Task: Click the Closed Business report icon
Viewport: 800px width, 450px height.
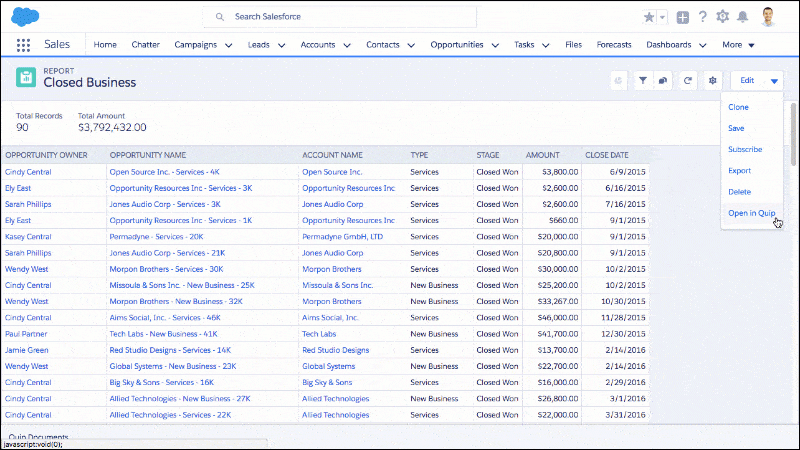Action: [x=26, y=78]
